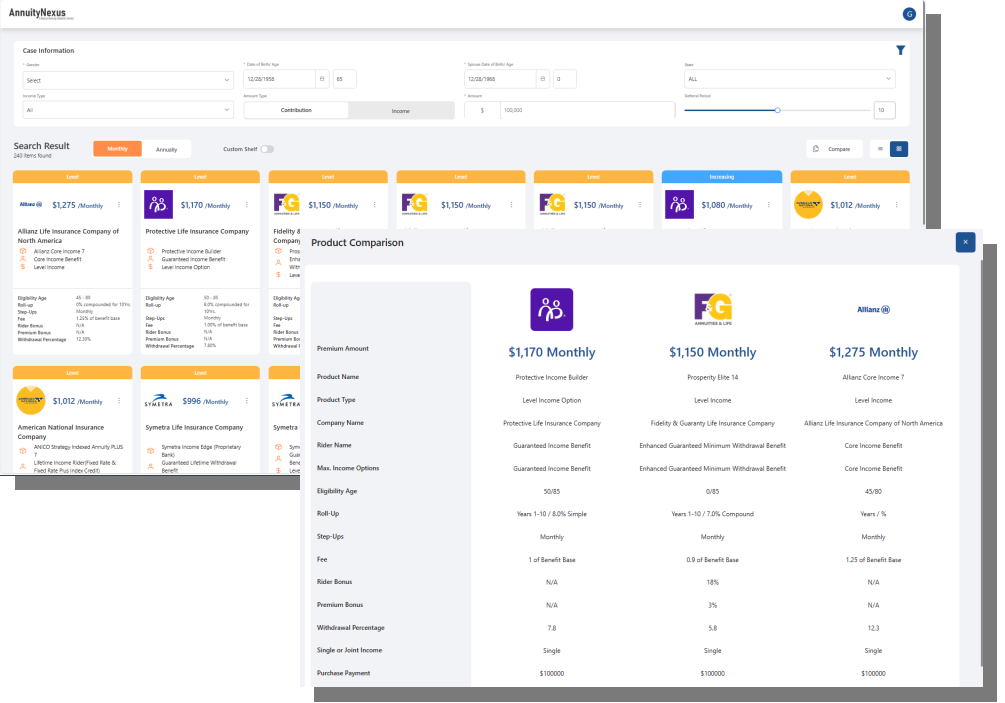The image size is (1005, 703).
Task: Click the spouse age field showing 0
Action: [565, 79]
